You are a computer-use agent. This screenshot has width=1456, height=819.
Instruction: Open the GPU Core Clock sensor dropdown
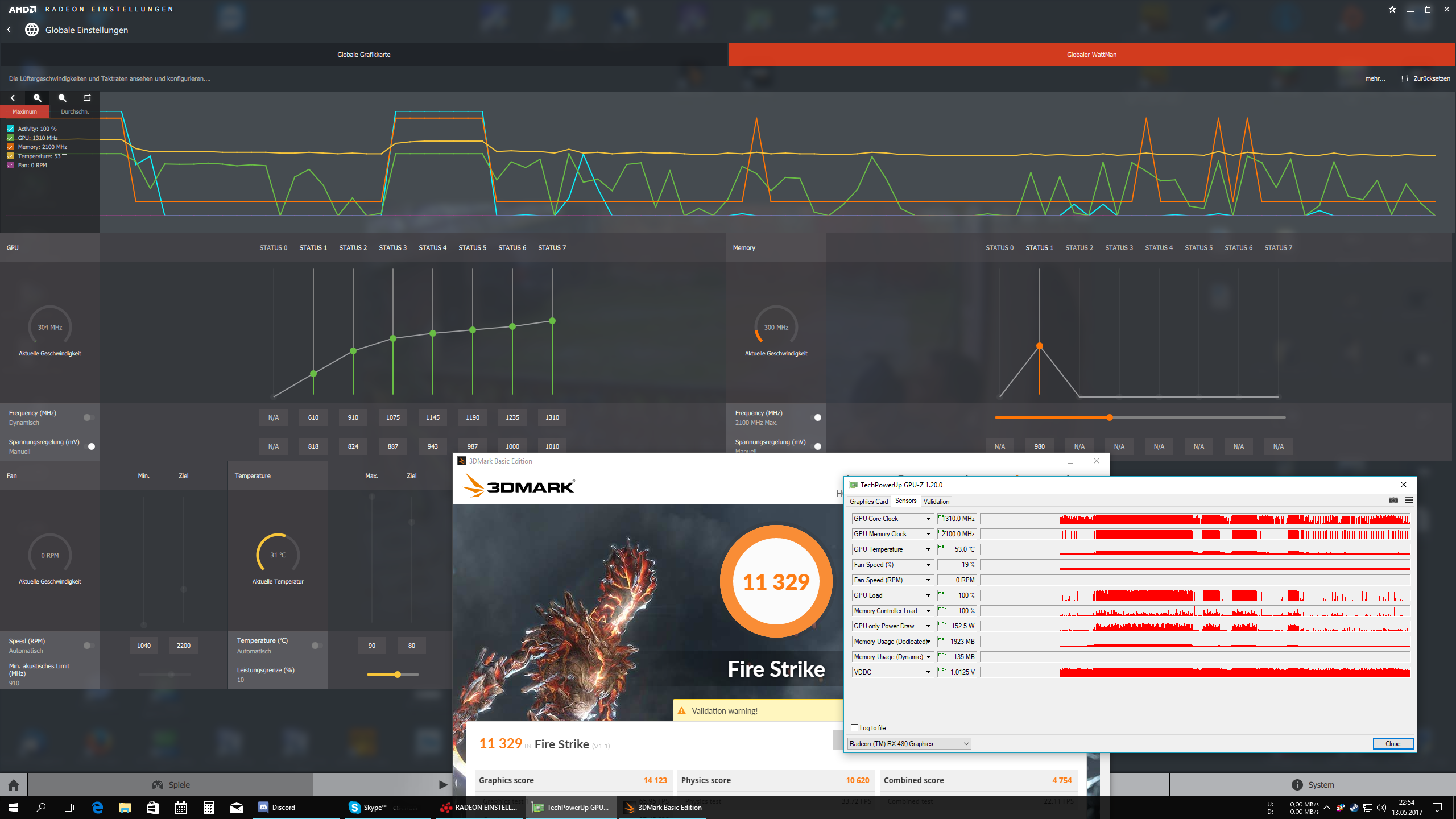click(x=928, y=519)
